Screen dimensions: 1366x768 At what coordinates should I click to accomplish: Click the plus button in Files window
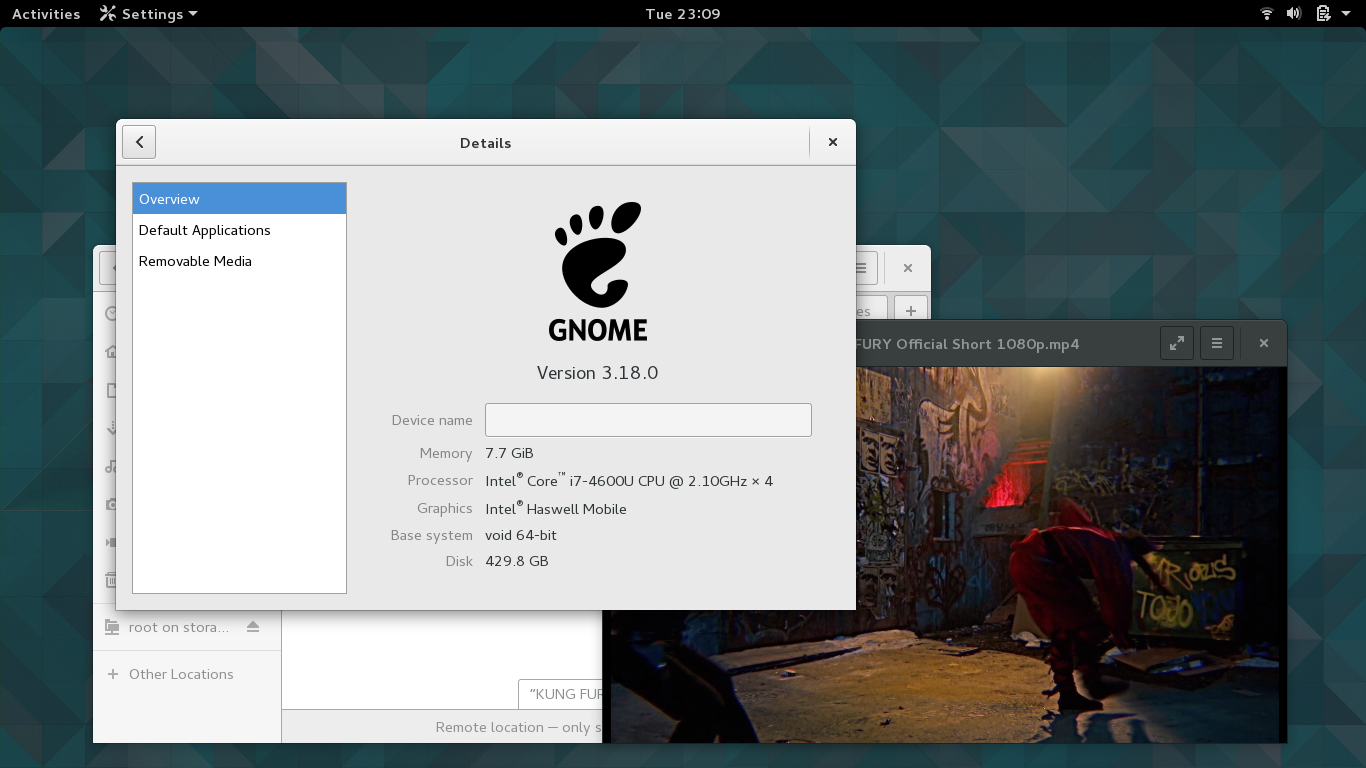[x=911, y=310]
